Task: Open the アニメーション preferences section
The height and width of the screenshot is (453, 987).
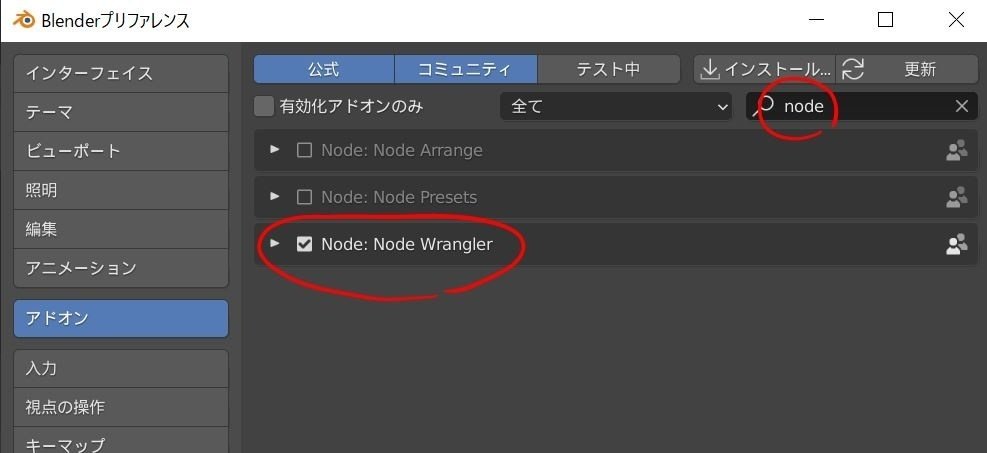Action: point(121,269)
